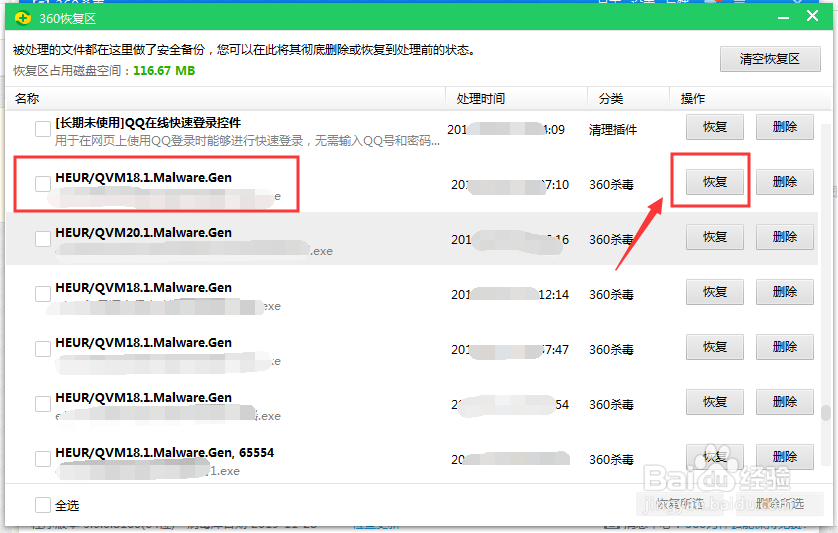
Task: Click 恢复所选 to restore selected items
Action: tap(680, 504)
